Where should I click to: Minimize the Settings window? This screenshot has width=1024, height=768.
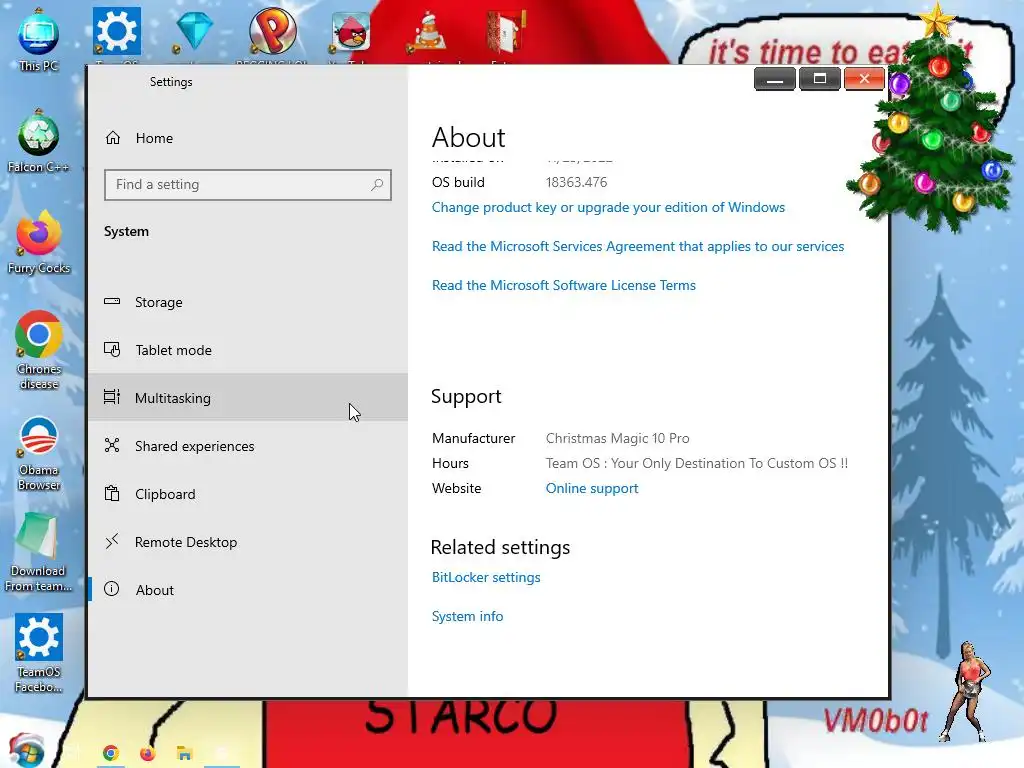[x=775, y=79]
